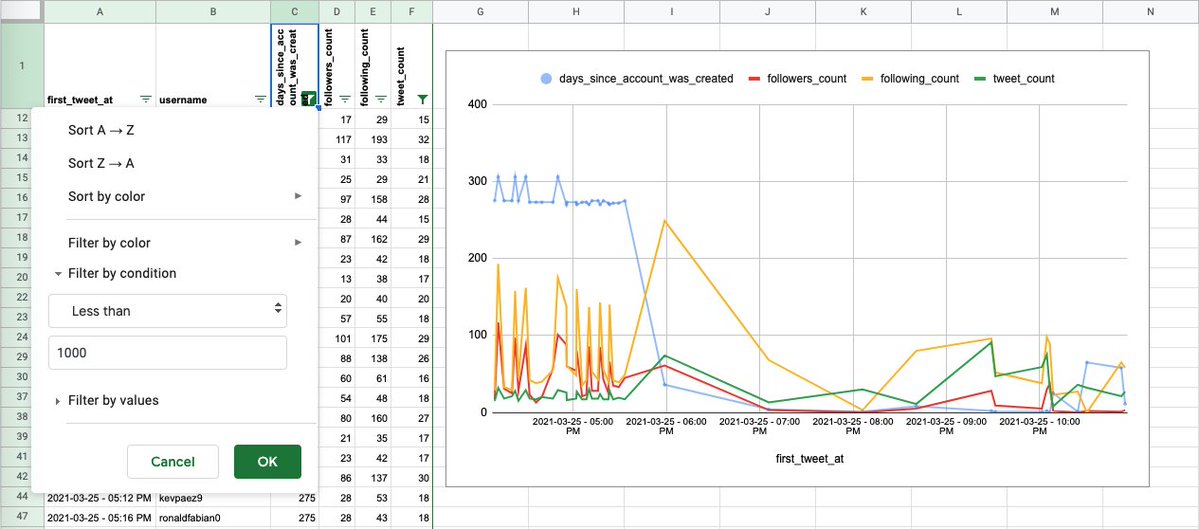Screen dimensions: 1199x529
Task: Confirm filter with OK button
Action: click(268, 462)
